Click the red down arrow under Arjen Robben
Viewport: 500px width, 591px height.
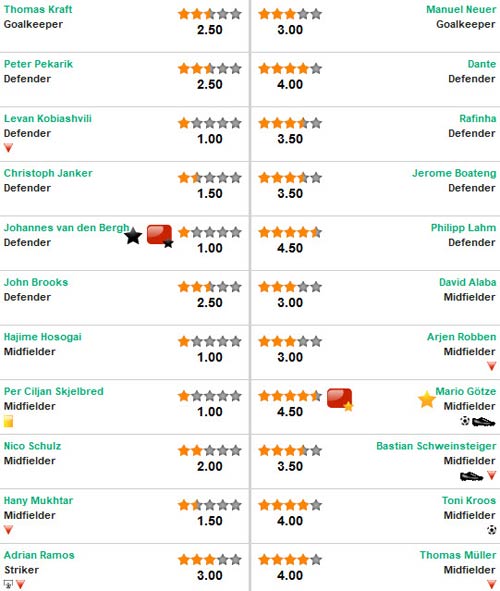click(491, 366)
